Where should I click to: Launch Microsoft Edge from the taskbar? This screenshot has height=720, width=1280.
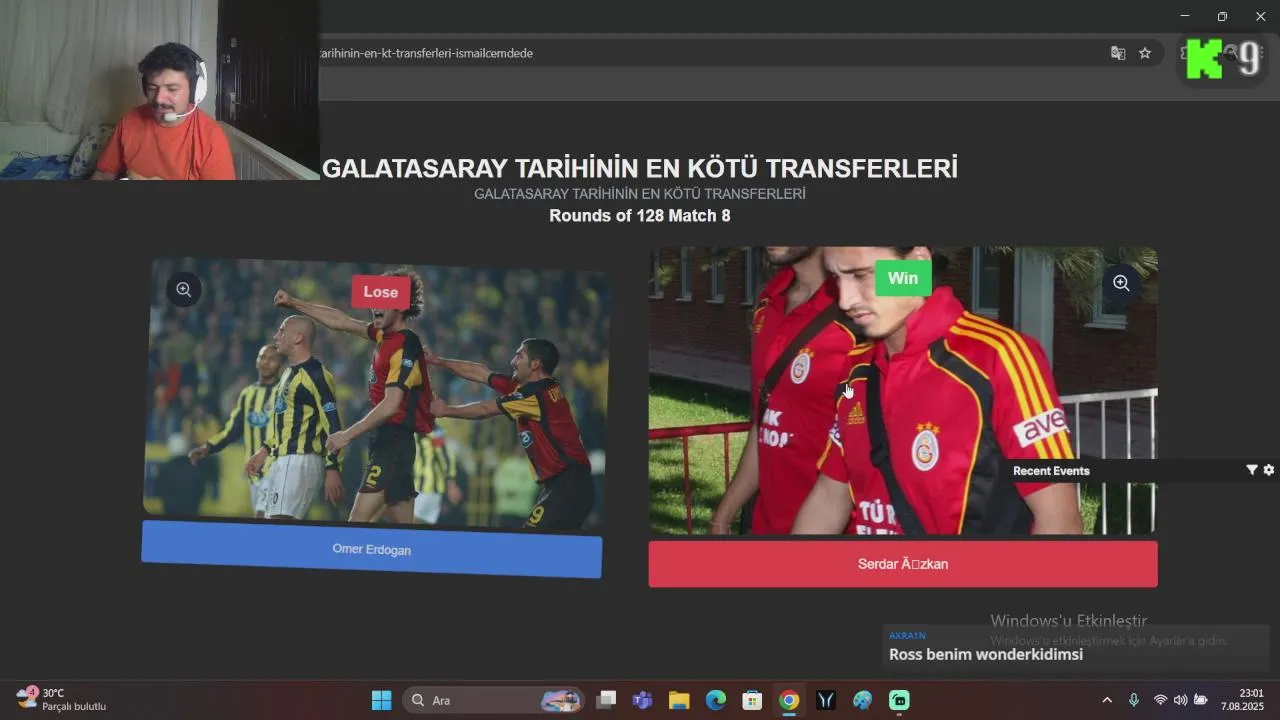[x=716, y=700]
